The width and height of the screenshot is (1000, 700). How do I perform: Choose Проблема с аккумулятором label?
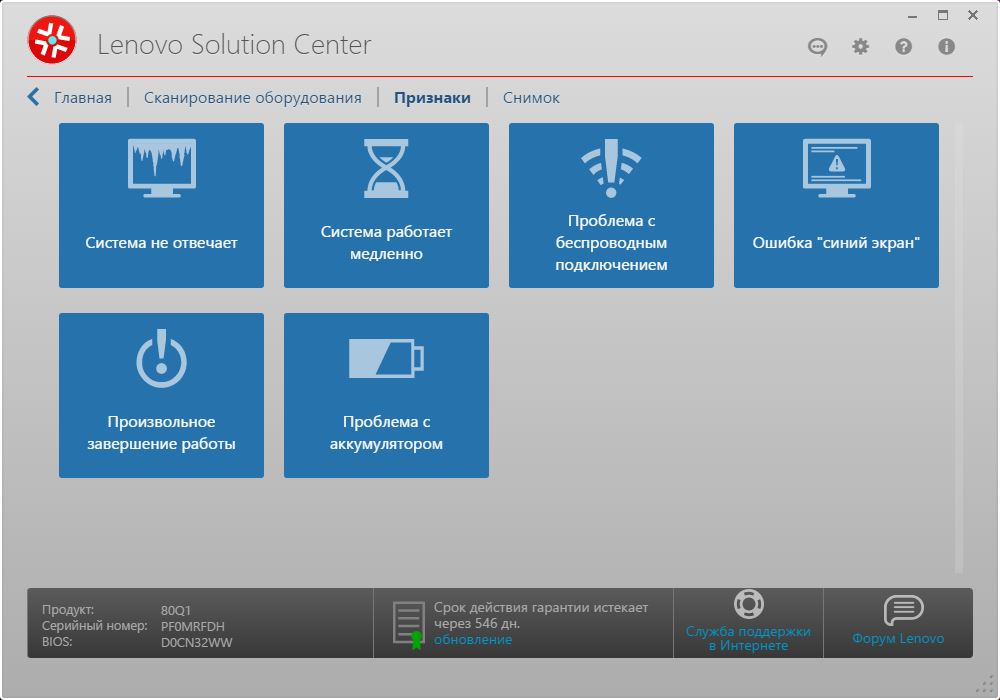[x=386, y=433]
